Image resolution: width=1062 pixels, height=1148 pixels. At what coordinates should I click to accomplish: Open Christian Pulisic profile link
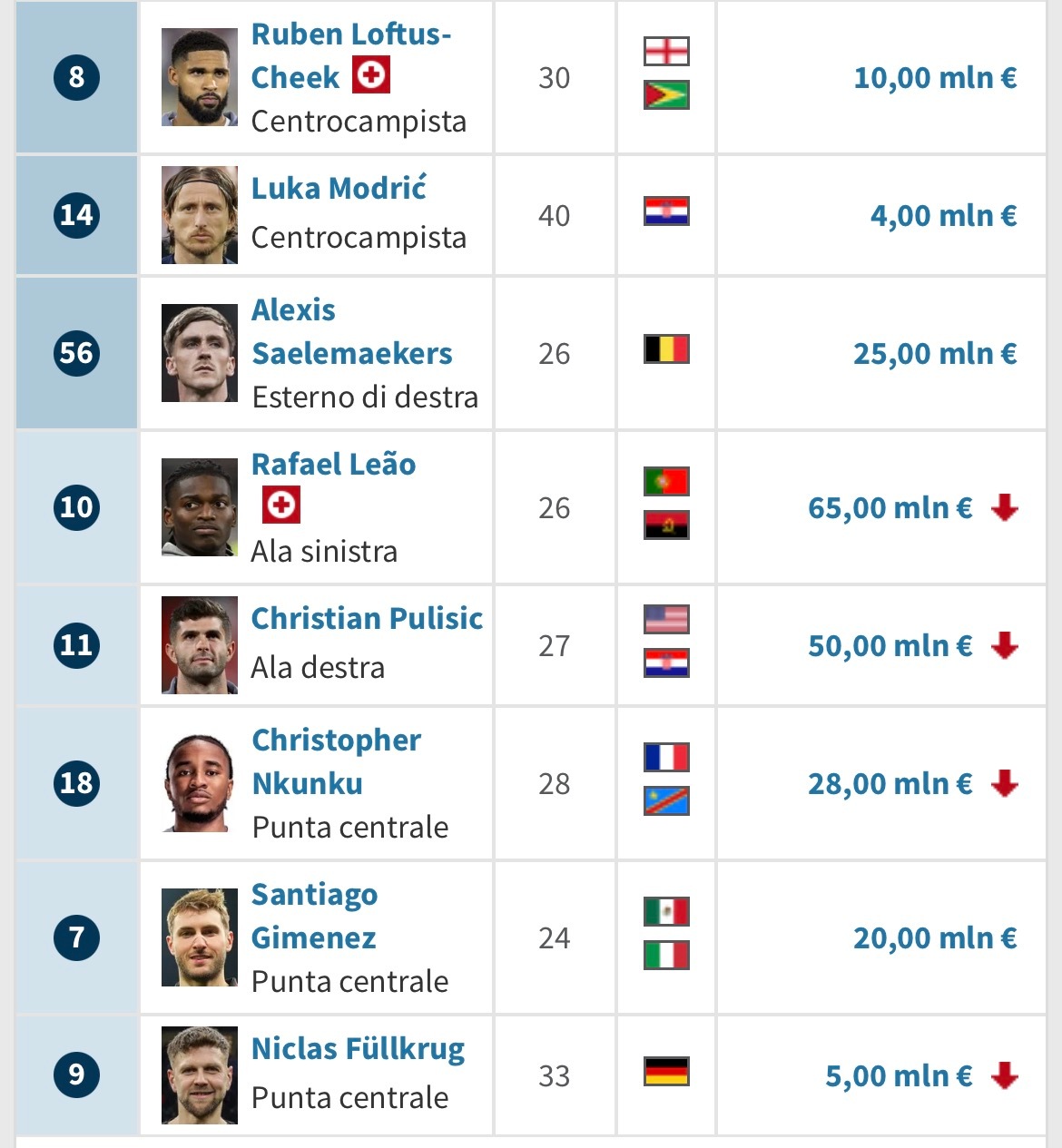367,619
